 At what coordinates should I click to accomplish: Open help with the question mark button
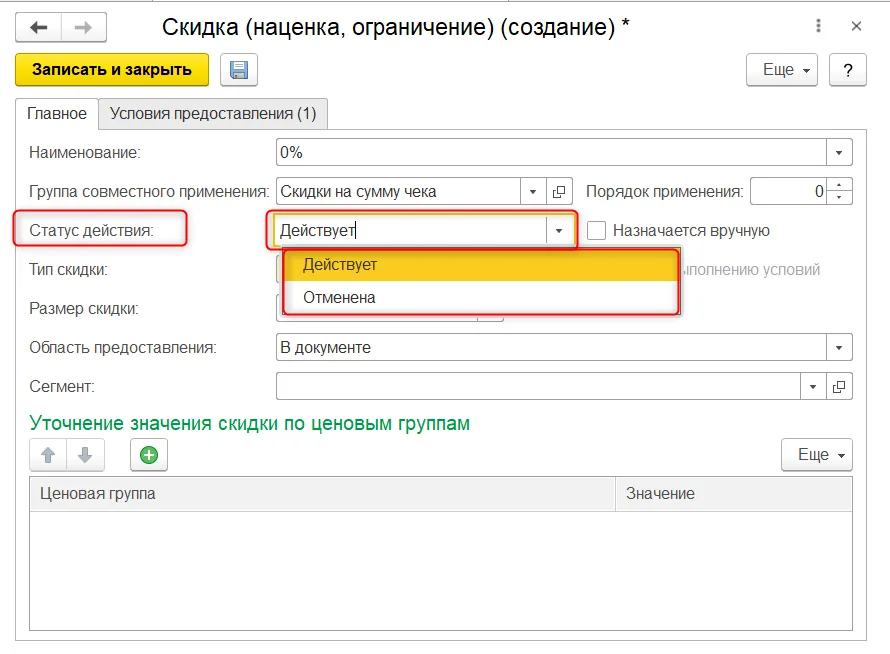[x=847, y=70]
